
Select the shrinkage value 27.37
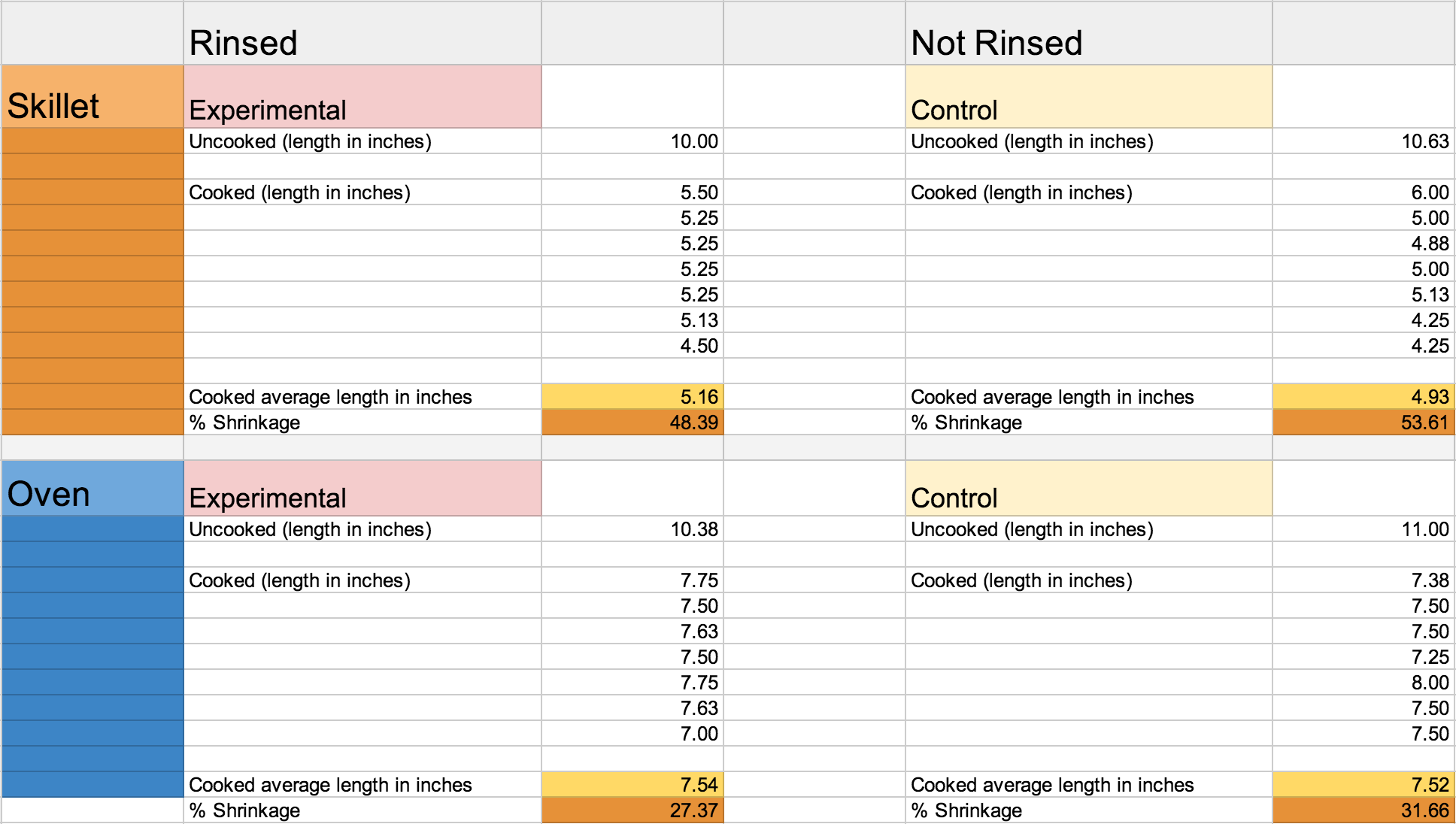click(632, 810)
